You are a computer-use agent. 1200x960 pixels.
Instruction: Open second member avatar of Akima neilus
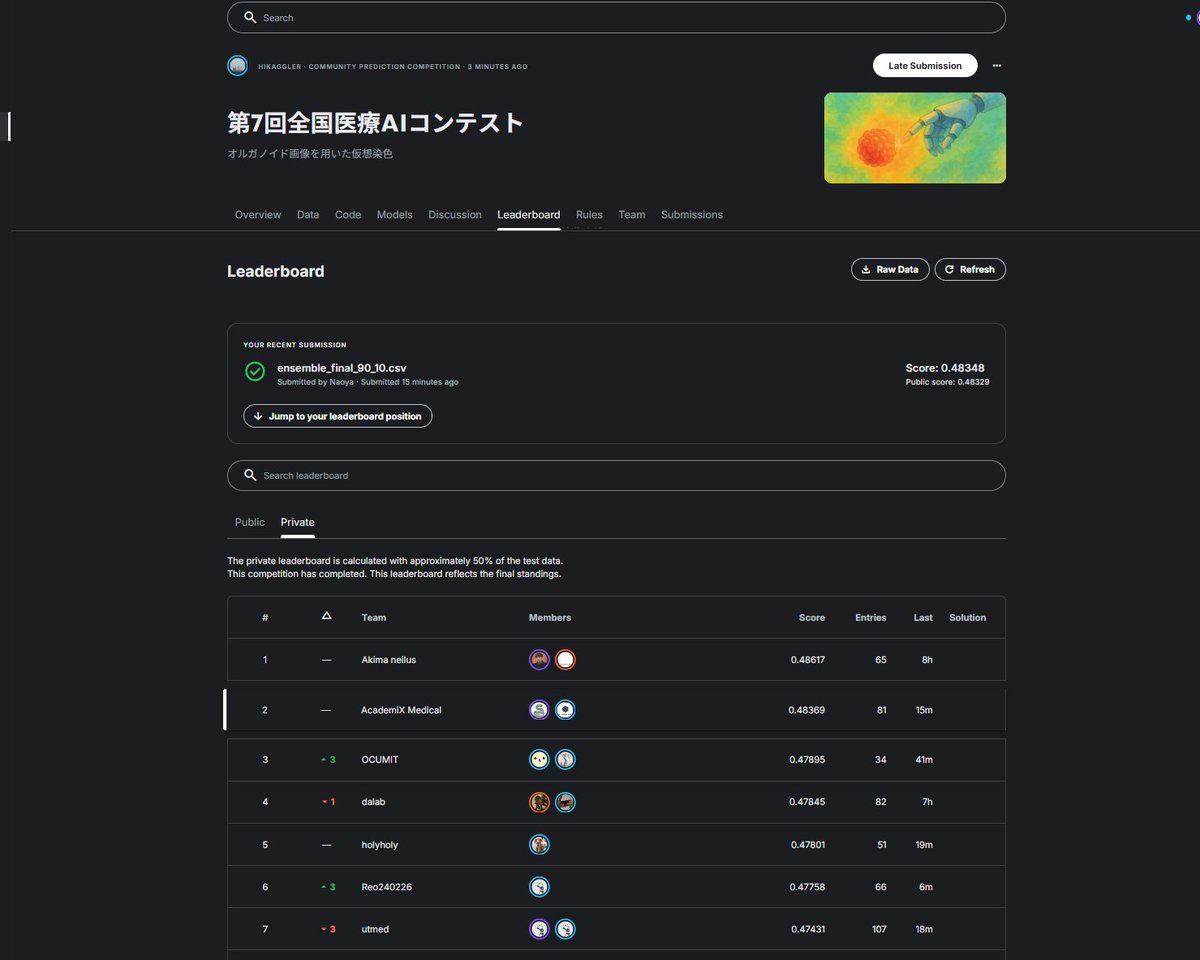tap(565, 660)
